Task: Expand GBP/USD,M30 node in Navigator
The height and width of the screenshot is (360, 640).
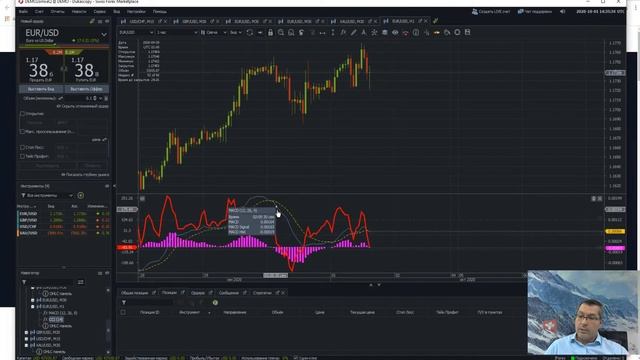Action: 27,332
